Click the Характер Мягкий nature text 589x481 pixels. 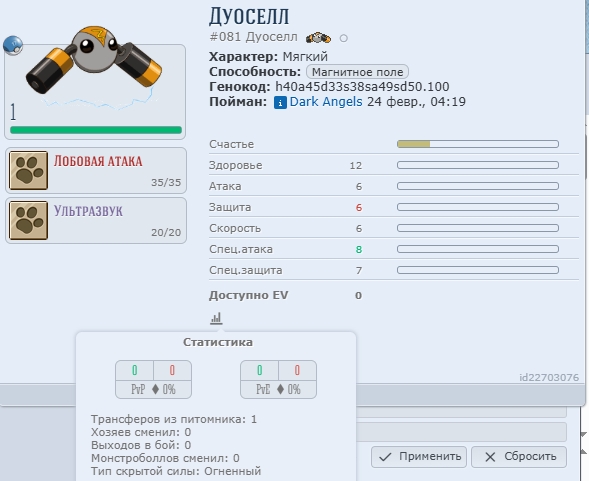tap(268, 57)
